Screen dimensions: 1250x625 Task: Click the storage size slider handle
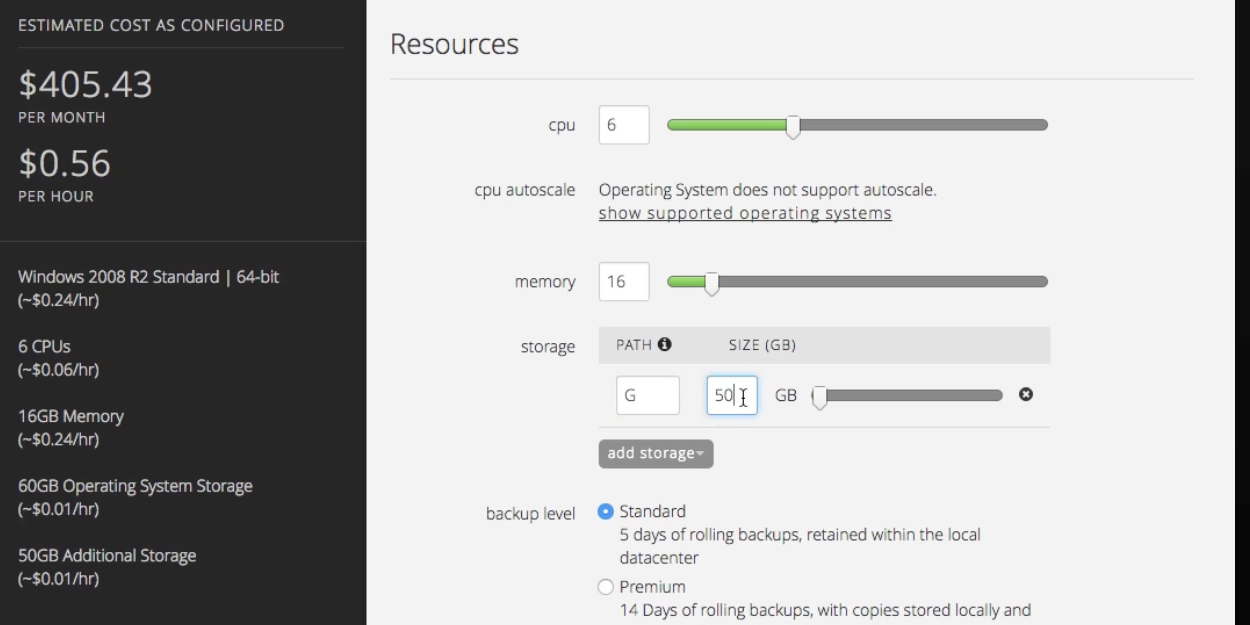(x=819, y=396)
